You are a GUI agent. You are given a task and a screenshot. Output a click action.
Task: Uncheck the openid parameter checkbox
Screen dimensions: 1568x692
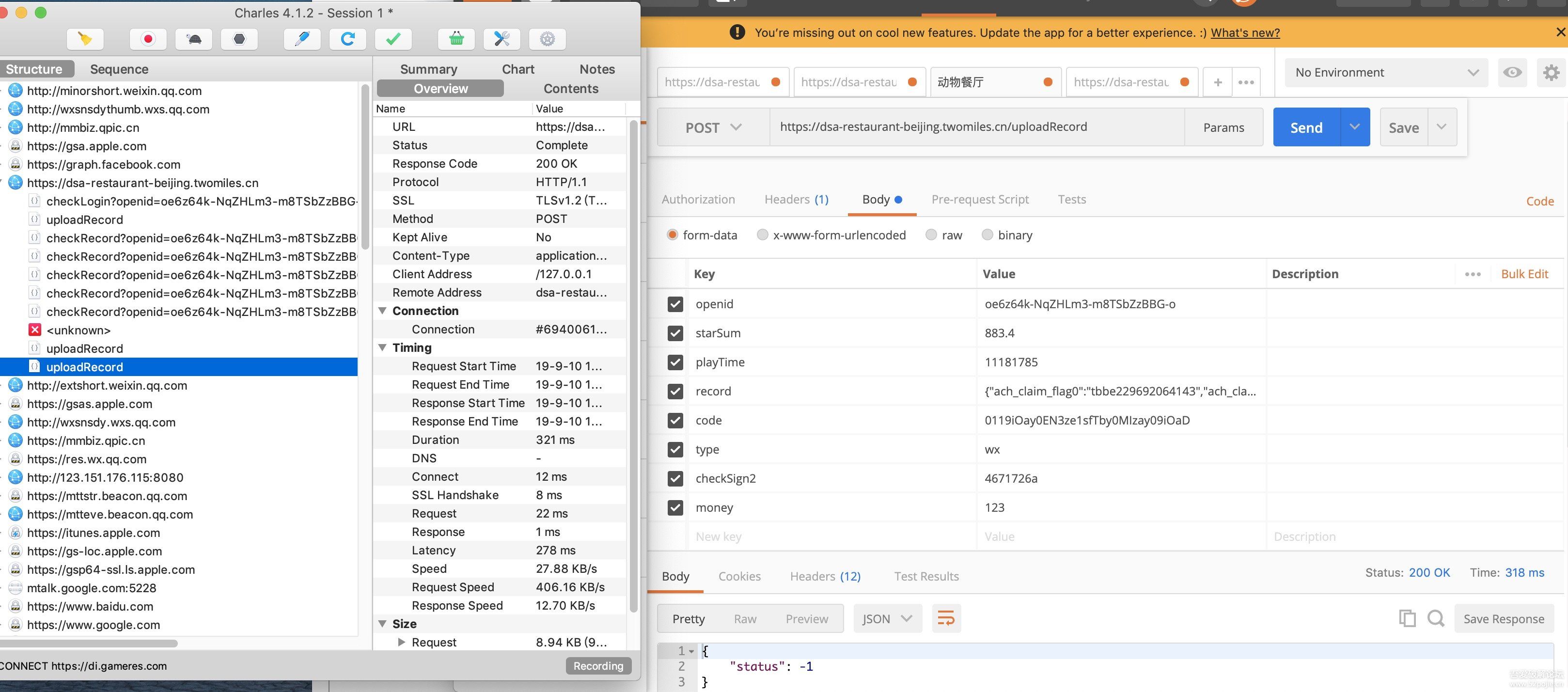(x=675, y=304)
